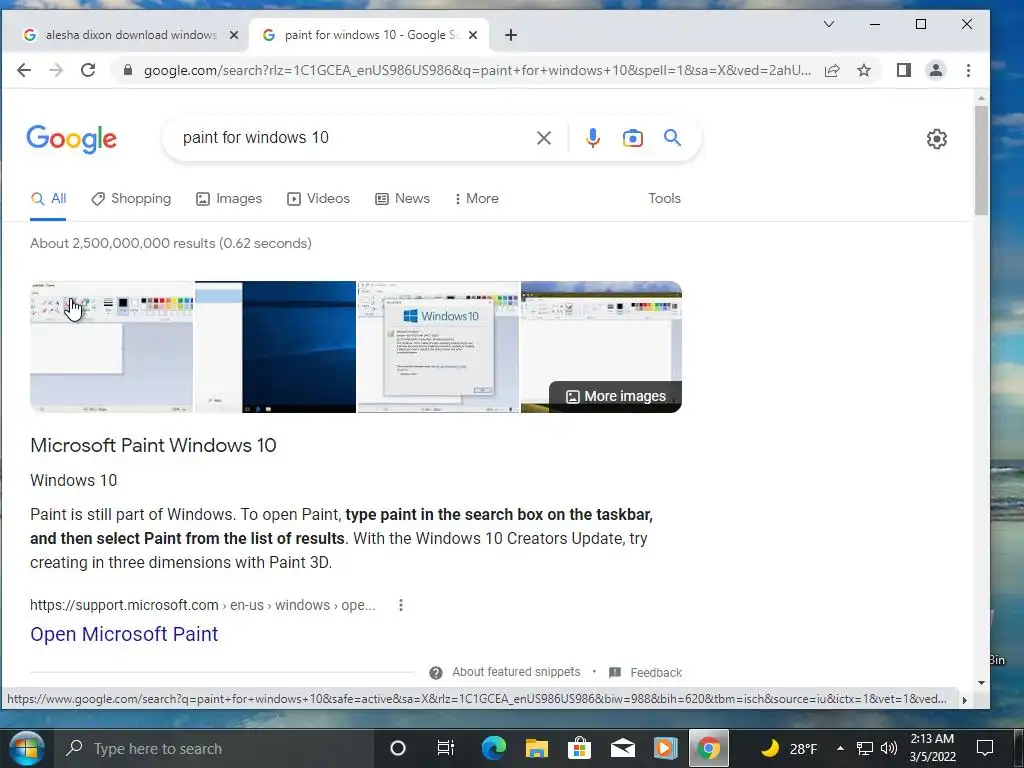Open the Chrome three-dot menu
1024x768 pixels.
click(968, 70)
